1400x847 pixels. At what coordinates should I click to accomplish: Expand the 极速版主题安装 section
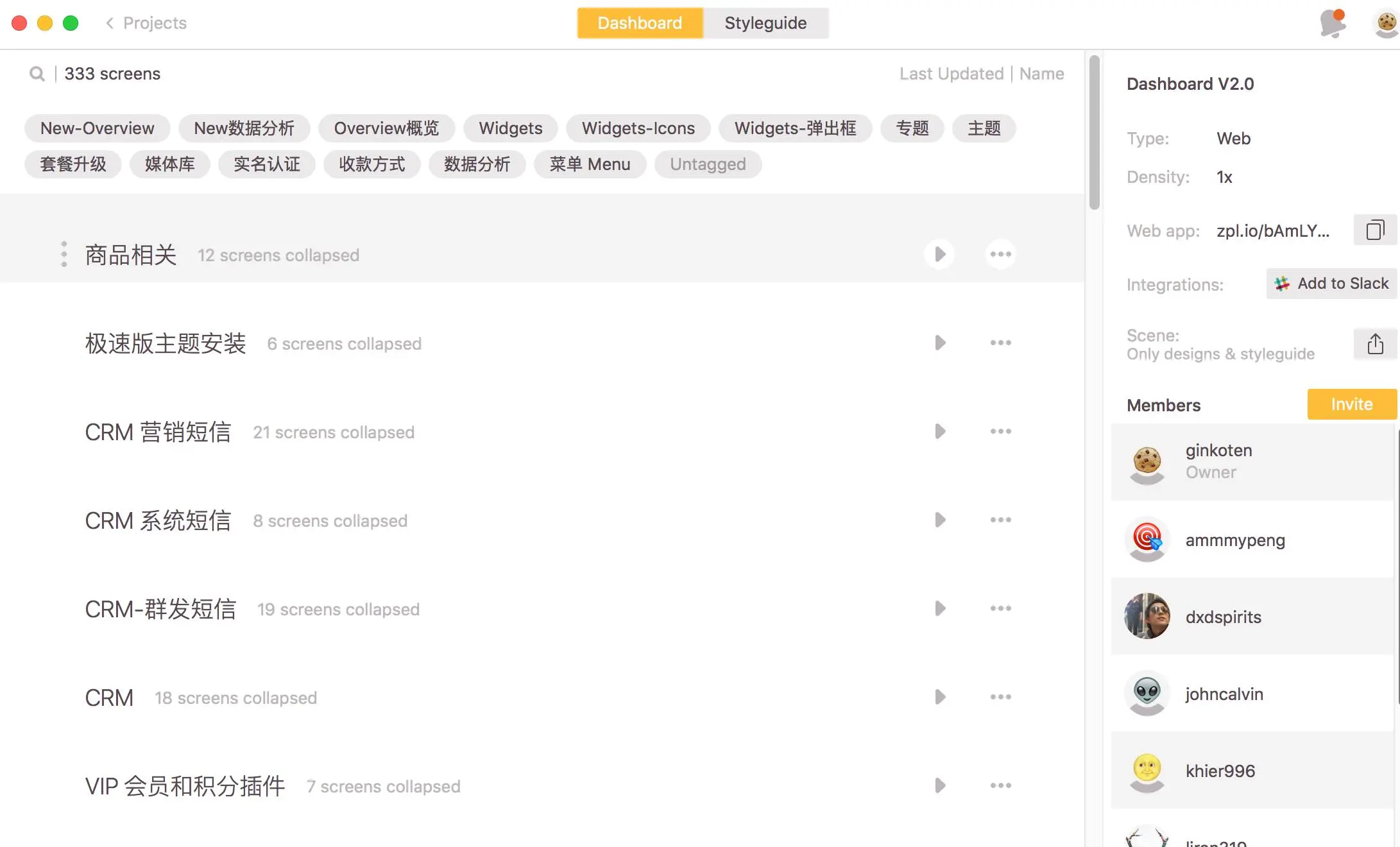pyautogui.click(x=939, y=343)
